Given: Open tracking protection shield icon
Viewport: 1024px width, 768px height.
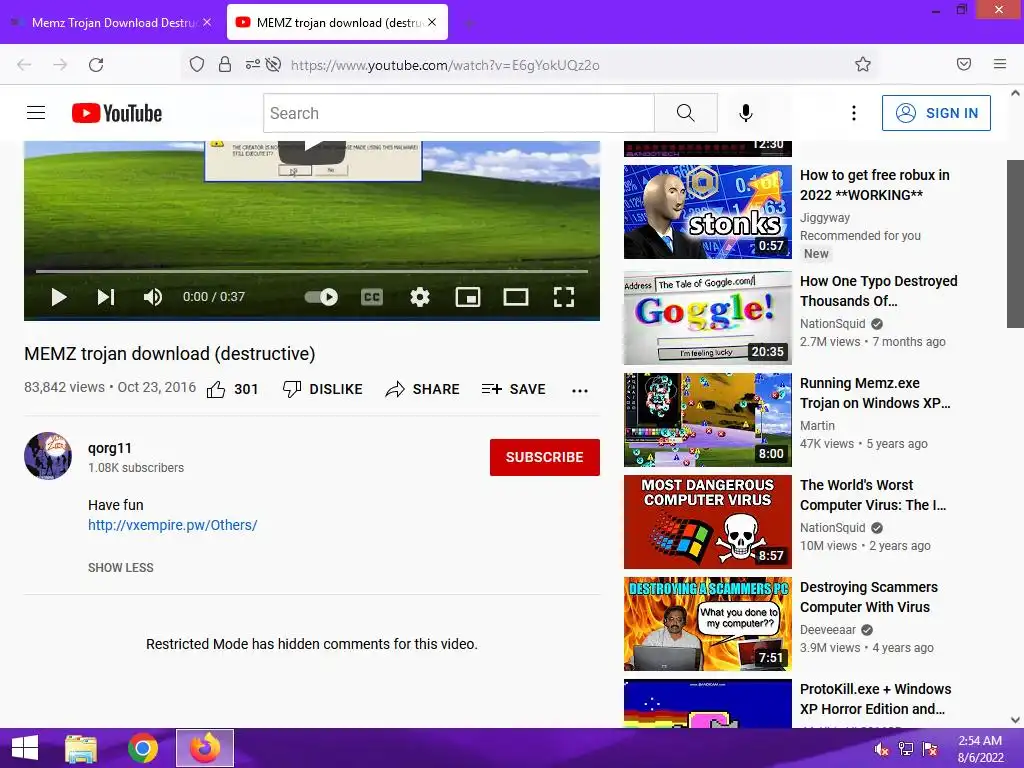Looking at the screenshot, I should [197, 64].
